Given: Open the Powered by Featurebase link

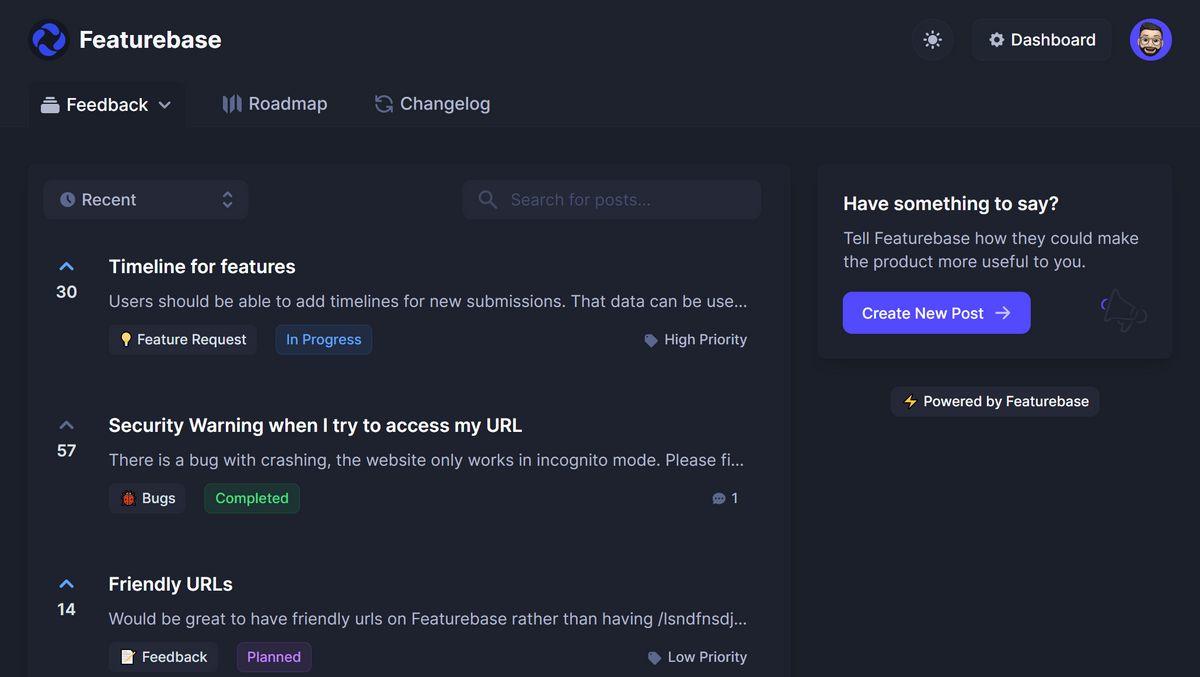Looking at the screenshot, I should pyautogui.click(x=995, y=401).
